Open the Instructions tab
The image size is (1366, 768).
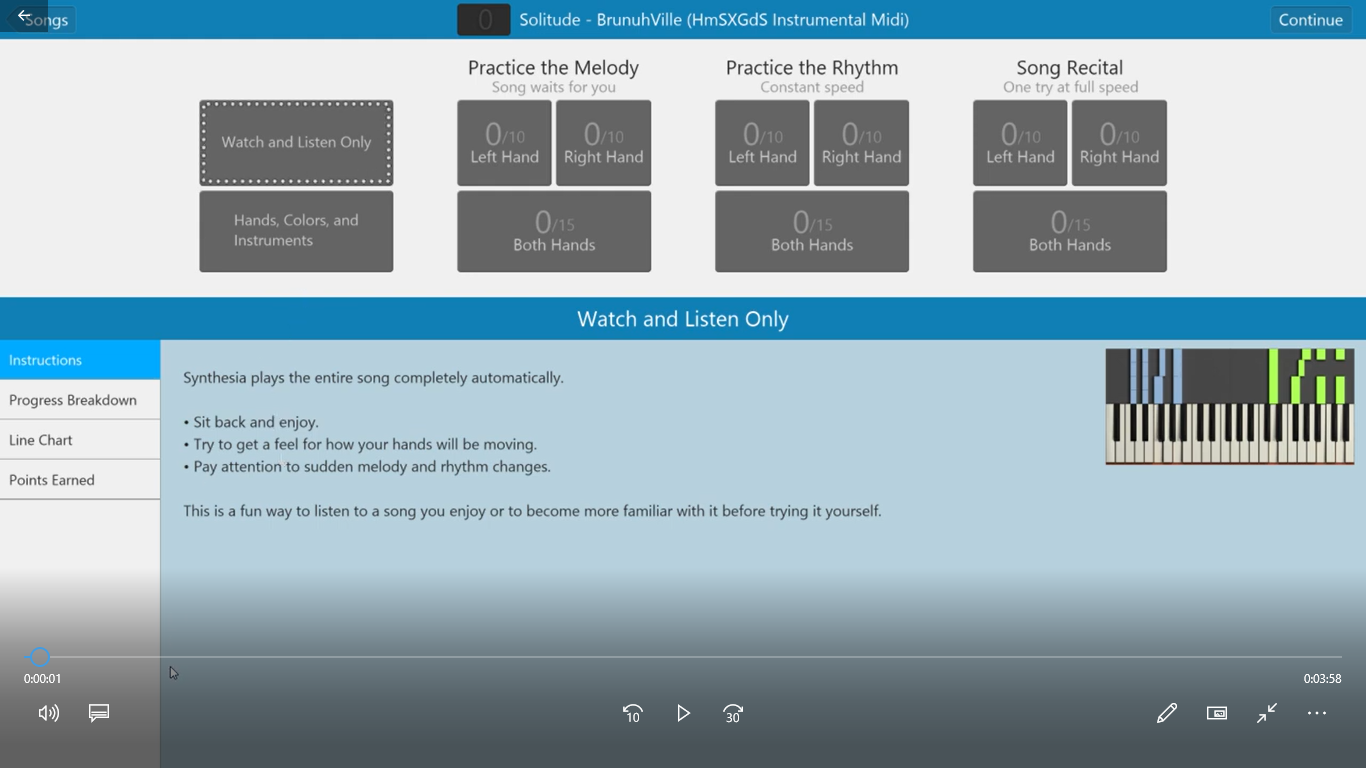pyautogui.click(x=80, y=360)
